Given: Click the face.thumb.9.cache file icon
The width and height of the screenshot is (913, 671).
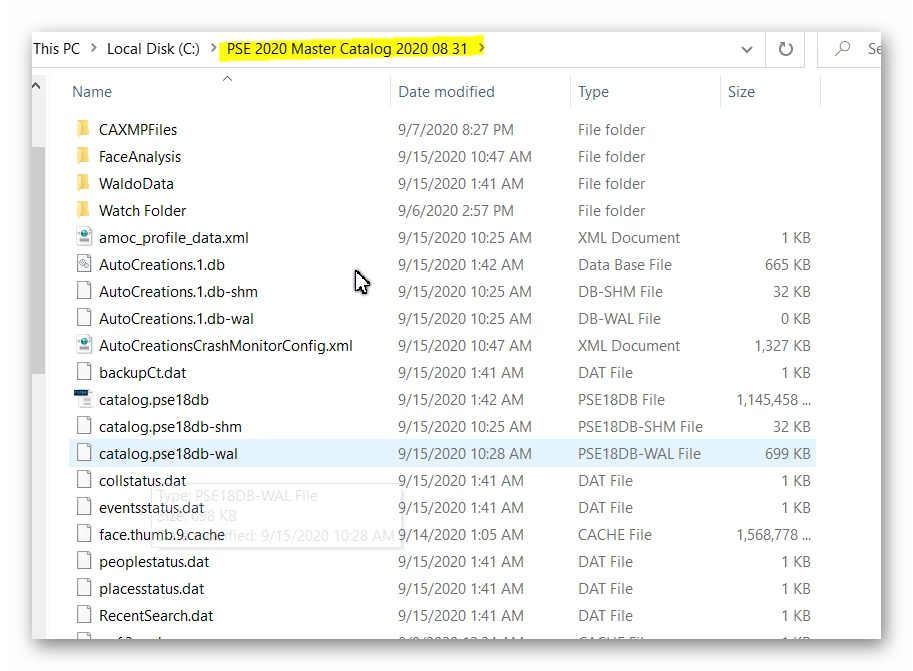Looking at the screenshot, I should click(84, 534).
